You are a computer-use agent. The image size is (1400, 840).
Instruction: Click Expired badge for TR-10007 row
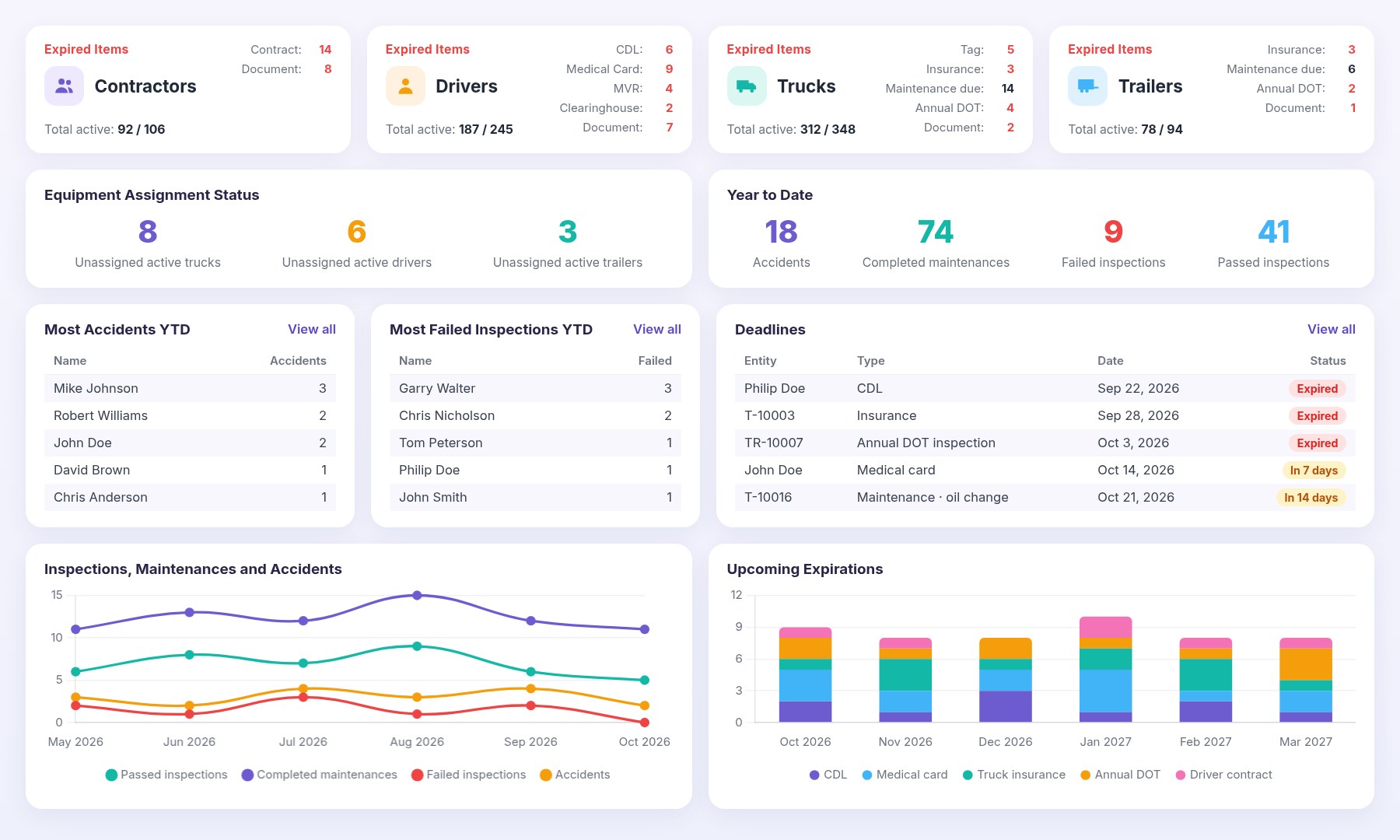coord(1317,443)
